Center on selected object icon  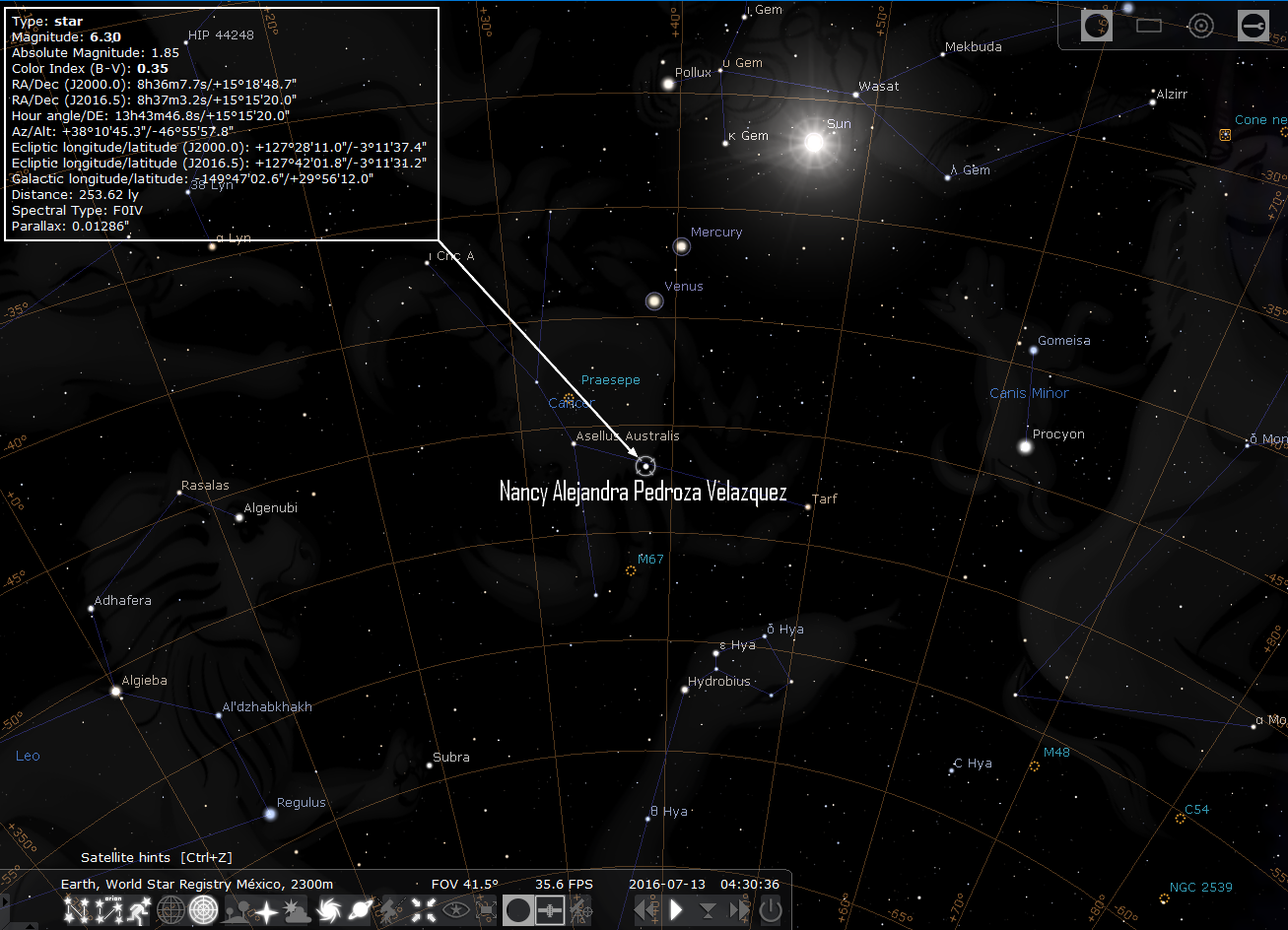coord(424,910)
